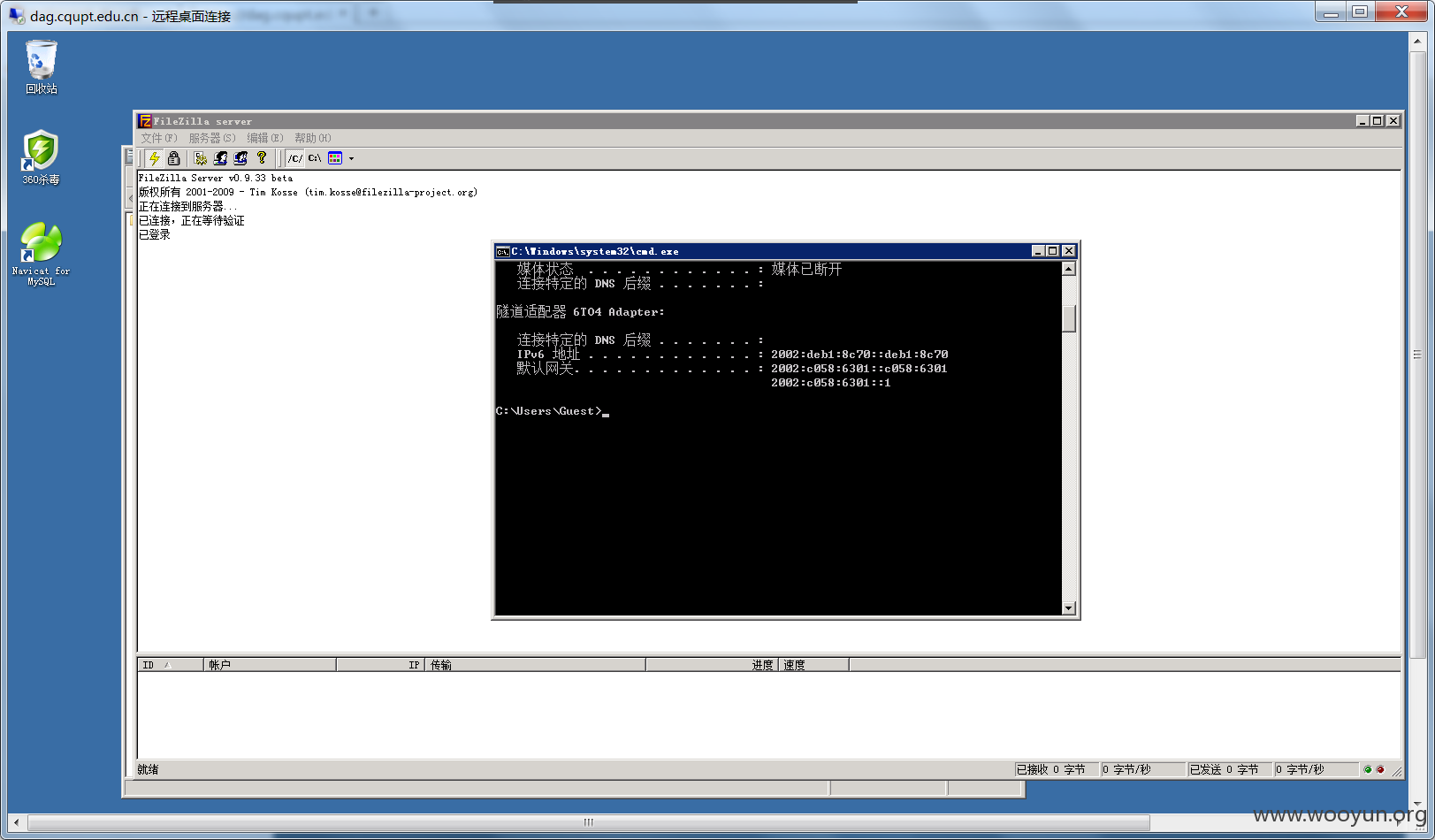Open the 服务器(S) menu
This screenshot has width=1435, height=840.
click(212, 138)
